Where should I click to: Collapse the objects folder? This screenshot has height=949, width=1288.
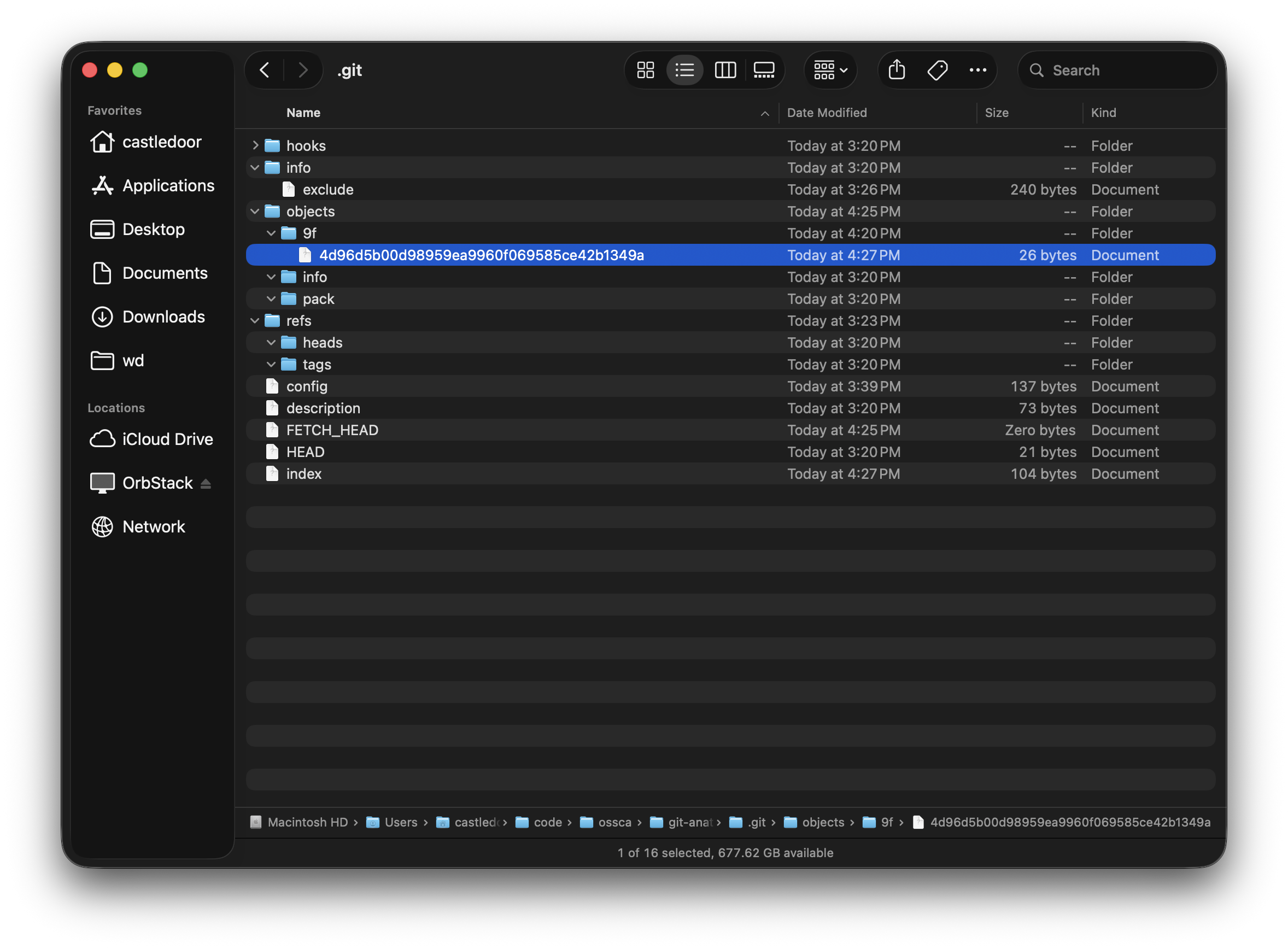click(x=255, y=212)
